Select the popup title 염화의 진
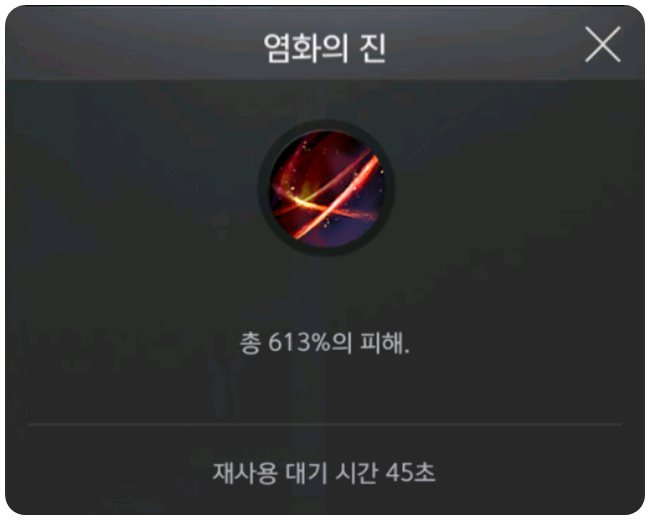 [325, 48]
